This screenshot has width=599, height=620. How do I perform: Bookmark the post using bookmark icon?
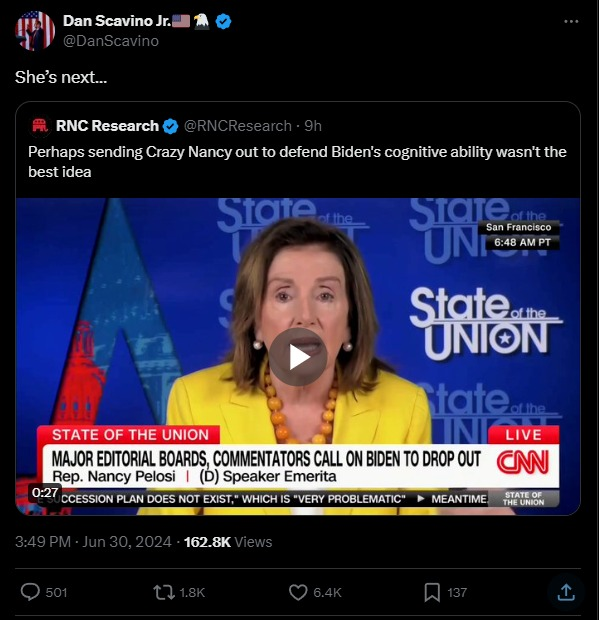click(432, 592)
